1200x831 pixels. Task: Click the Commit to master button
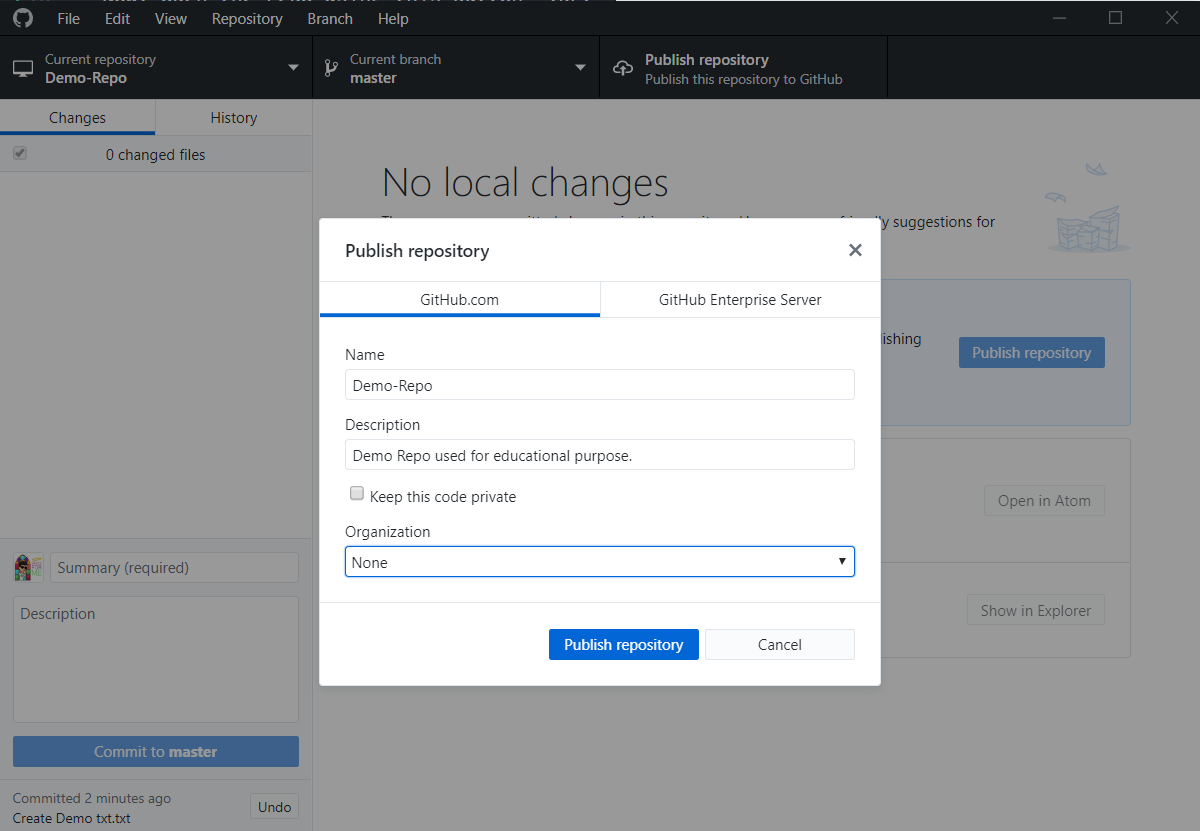(x=156, y=751)
